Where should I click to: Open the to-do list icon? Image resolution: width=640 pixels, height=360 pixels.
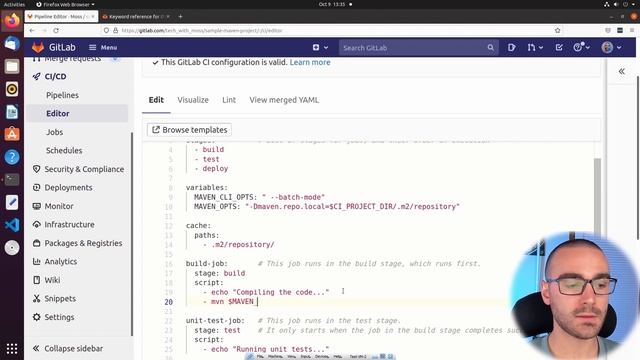559,48
